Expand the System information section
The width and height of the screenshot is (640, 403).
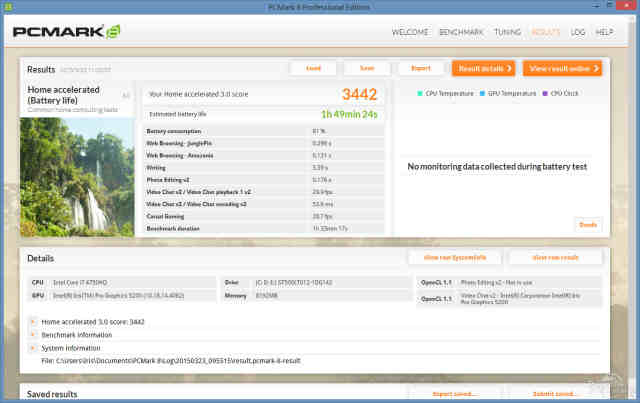point(33,348)
